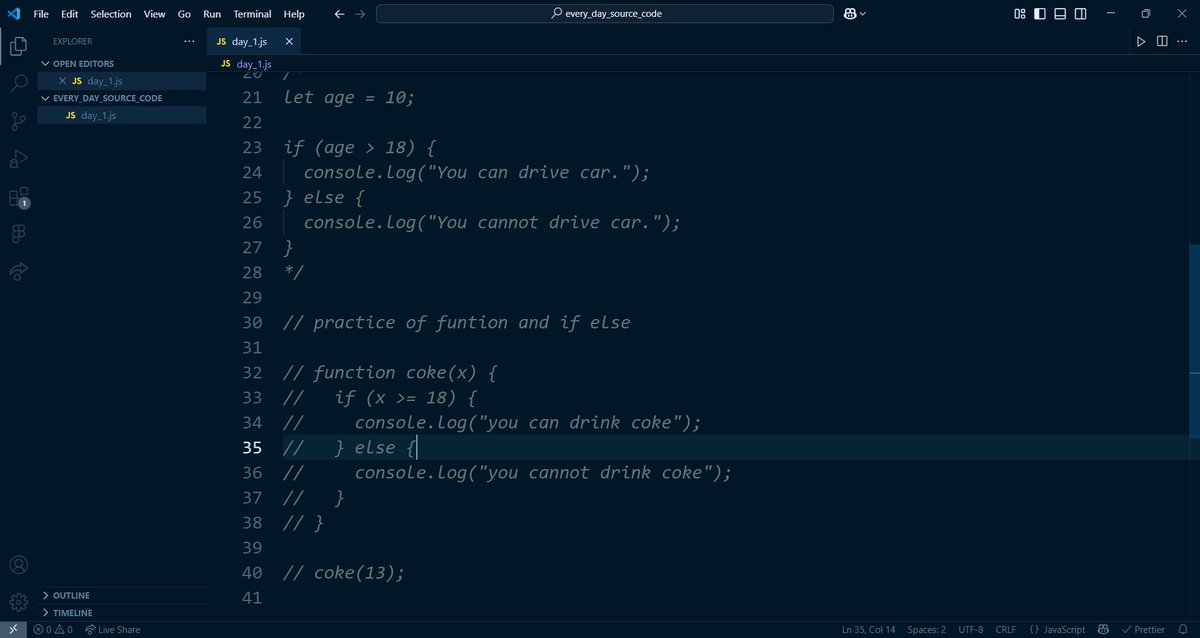The height and width of the screenshot is (638, 1200).
Task: Open the Accounts menu in the activity bar
Action: pos(18,566)
